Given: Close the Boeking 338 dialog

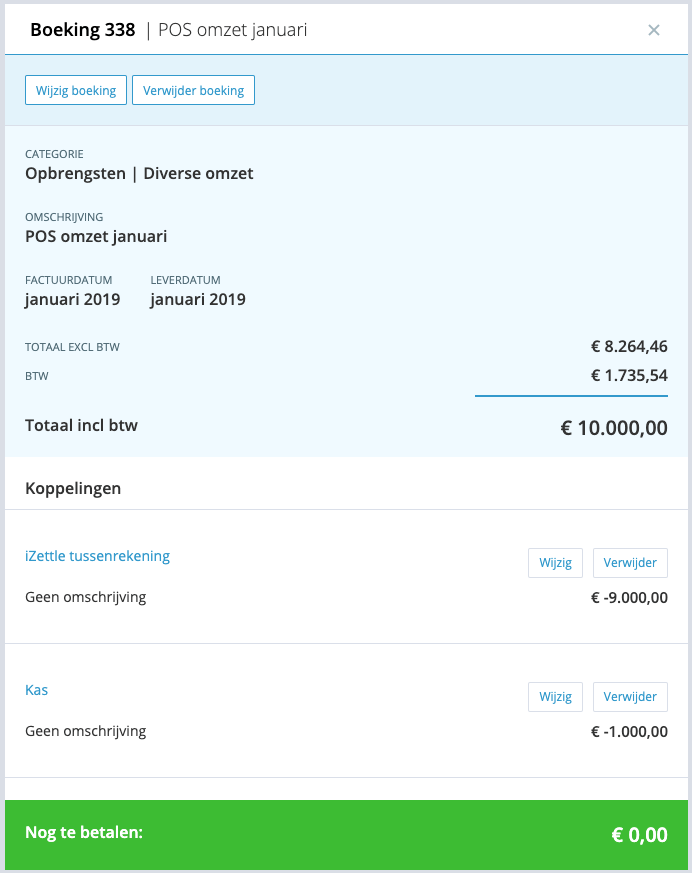Looking at the screenshot, I should pos(654,30).
